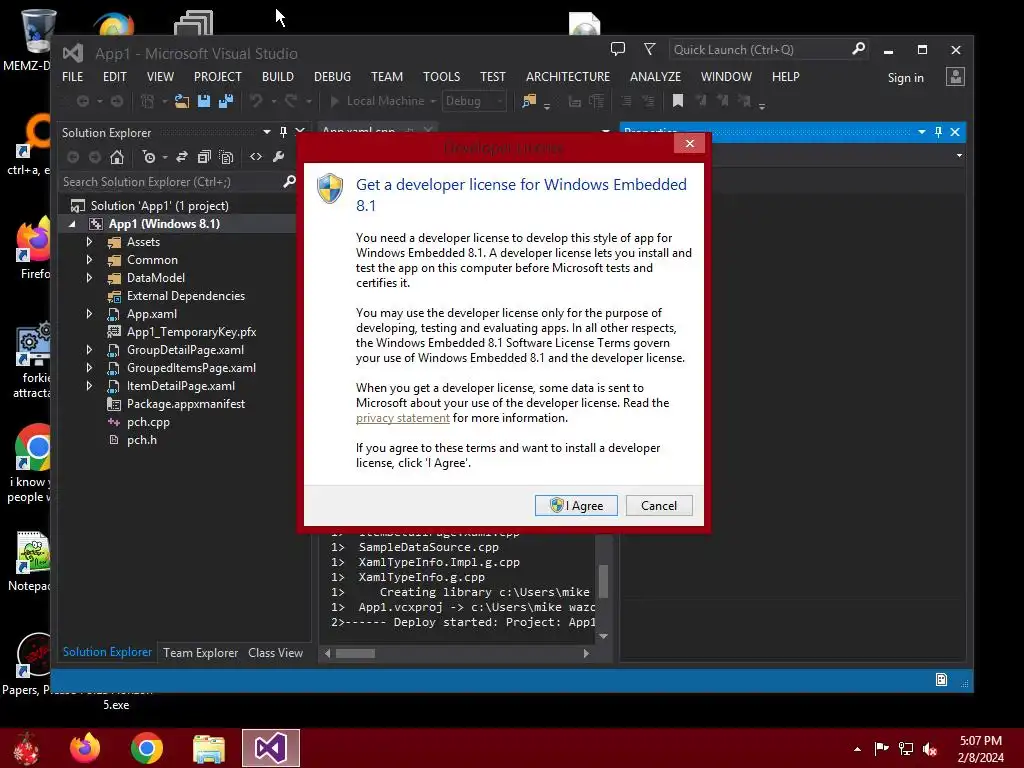Switch to Class View tab

(x=275, y=652)
